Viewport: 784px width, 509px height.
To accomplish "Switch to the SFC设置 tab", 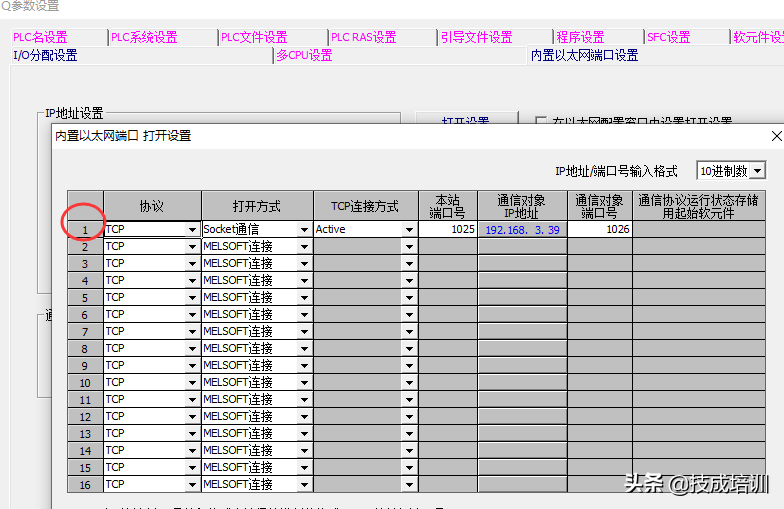I will click(x=668, y=37).
